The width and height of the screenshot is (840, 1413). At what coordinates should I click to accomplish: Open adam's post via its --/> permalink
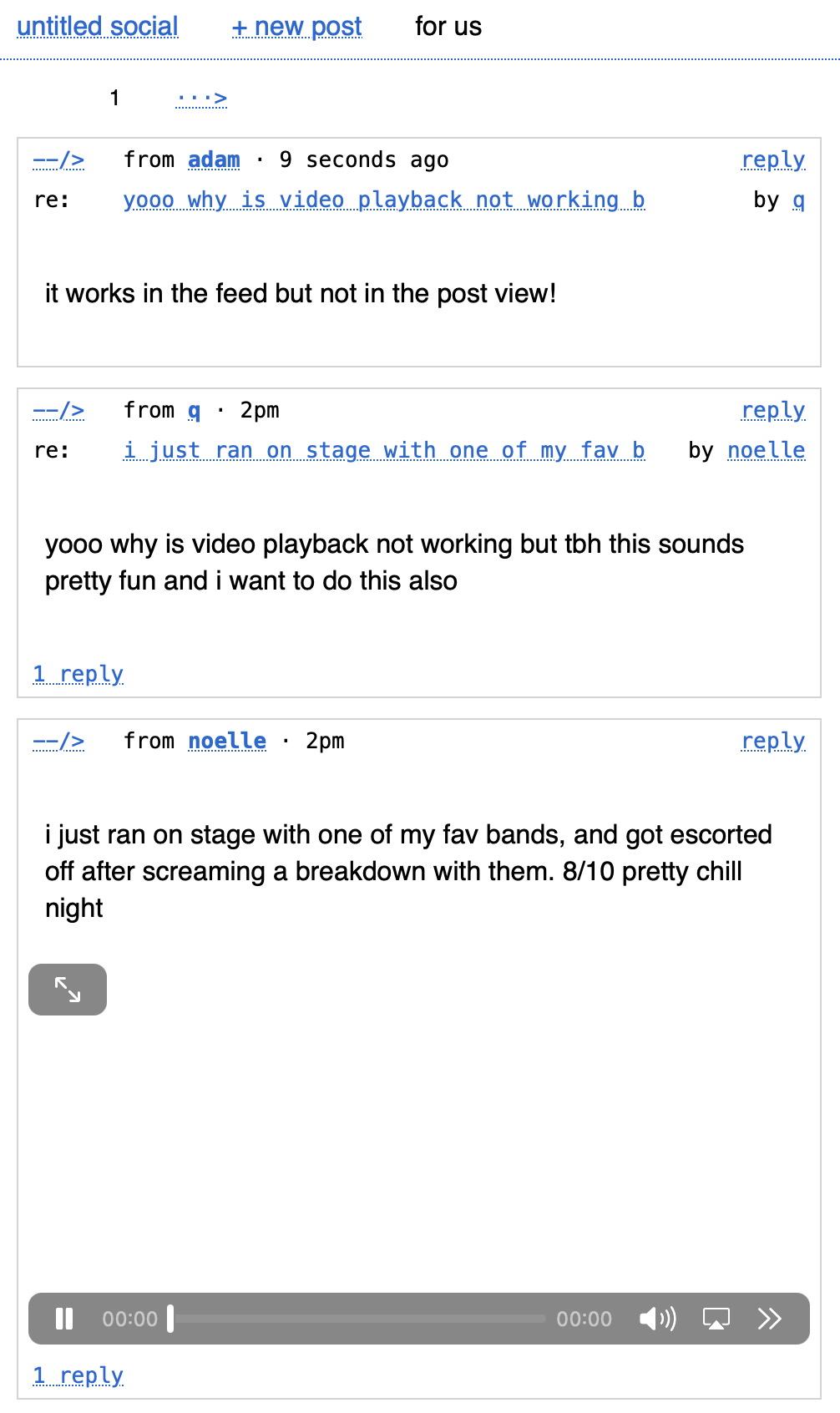58,160
